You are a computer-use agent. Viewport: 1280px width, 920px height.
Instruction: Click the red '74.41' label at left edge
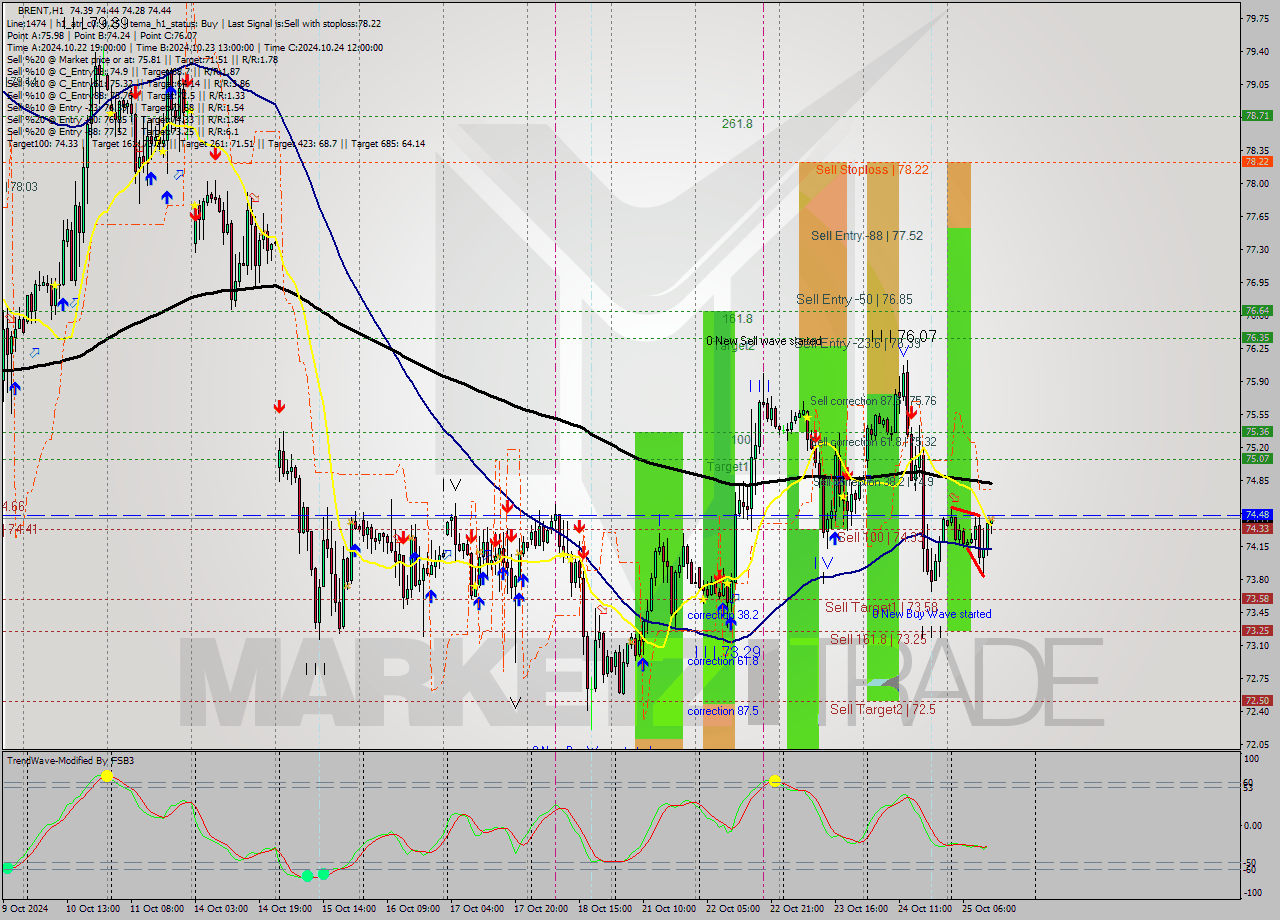click(x=22, y=530)
